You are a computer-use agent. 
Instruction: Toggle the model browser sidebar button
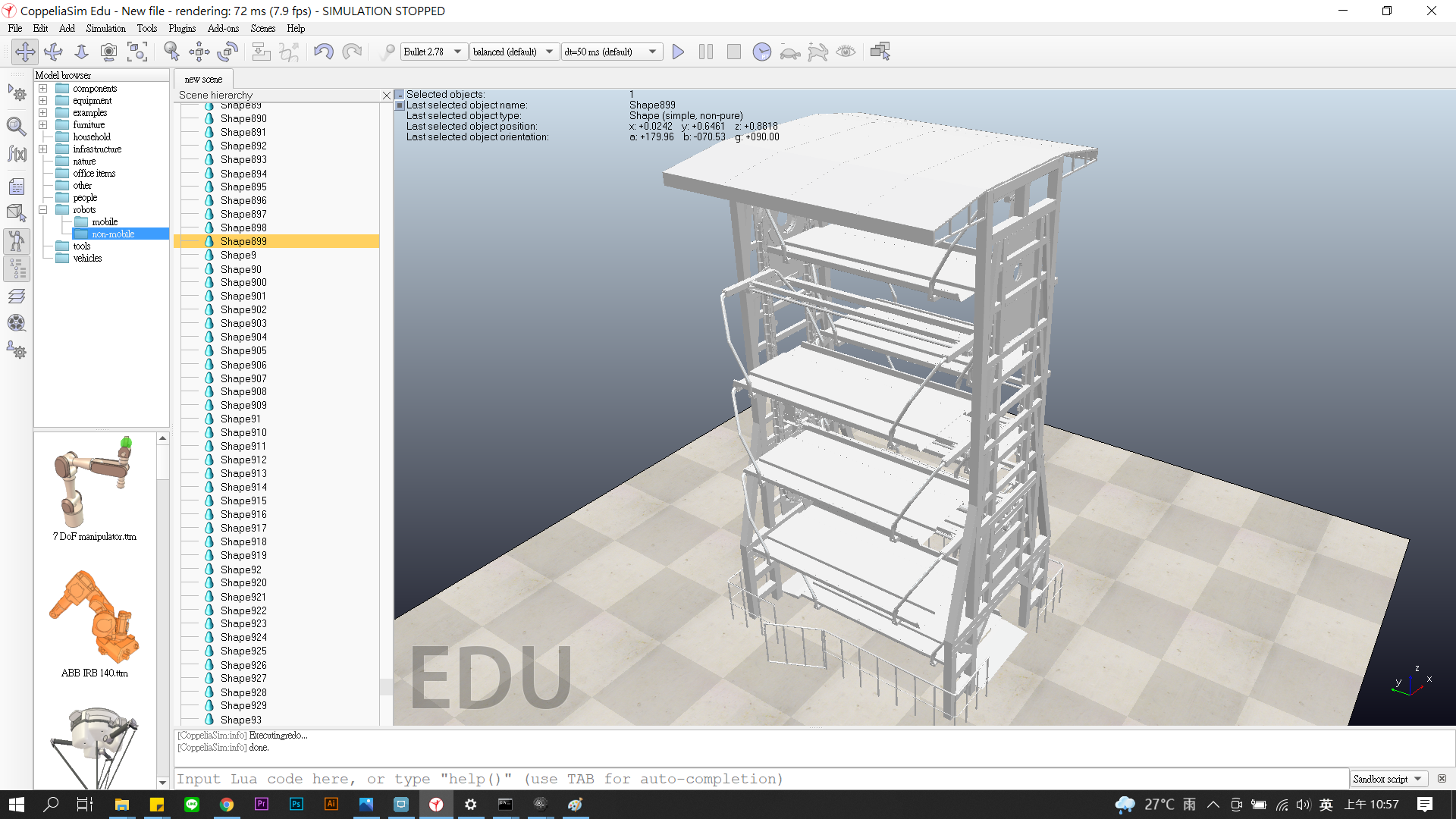17,241
